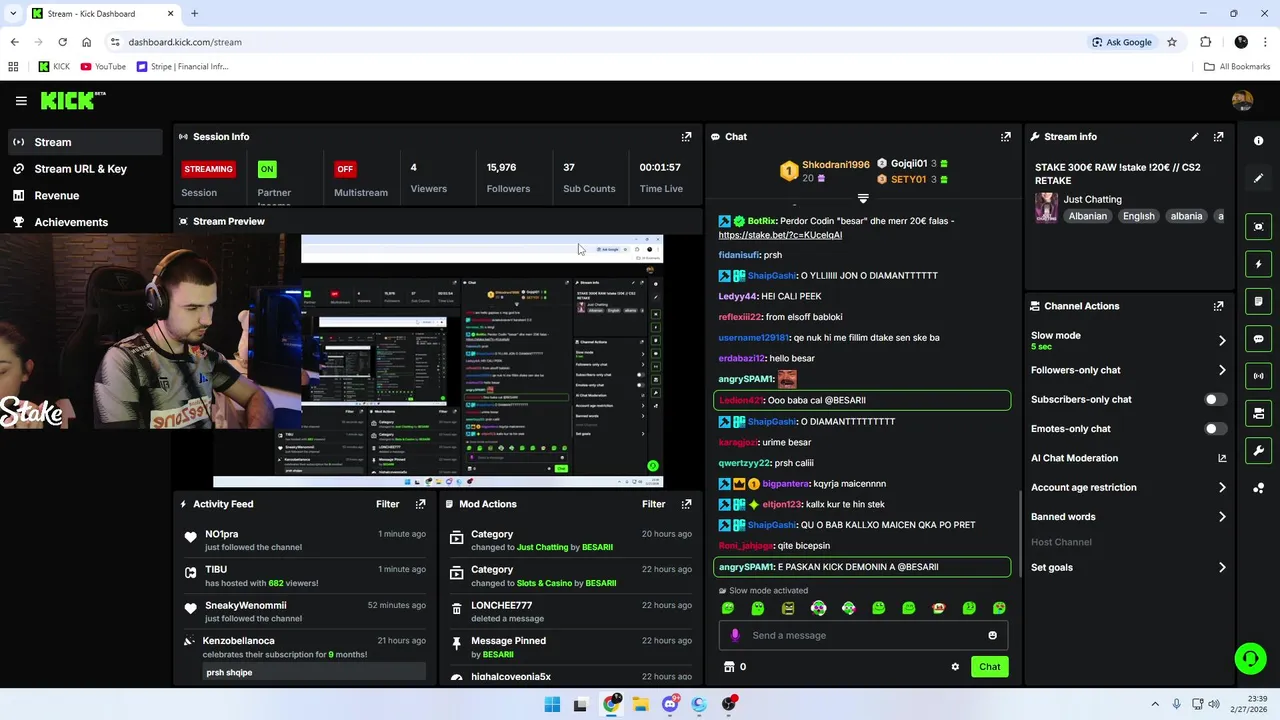
Task: Click the stream preview video
Action: click(x=438, y=361)
